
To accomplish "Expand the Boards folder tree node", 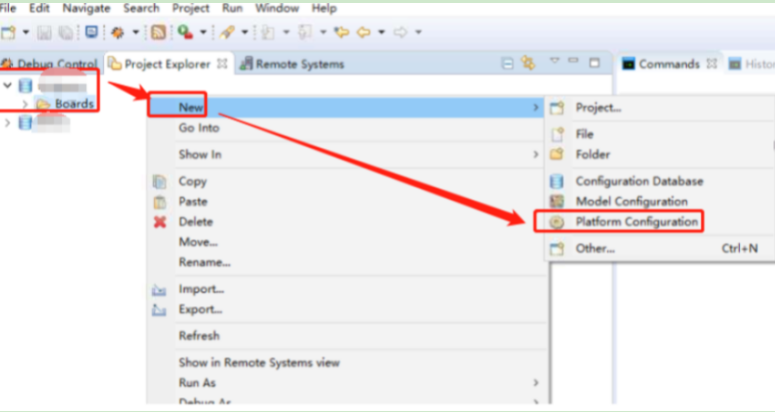I will pos(25,104).
